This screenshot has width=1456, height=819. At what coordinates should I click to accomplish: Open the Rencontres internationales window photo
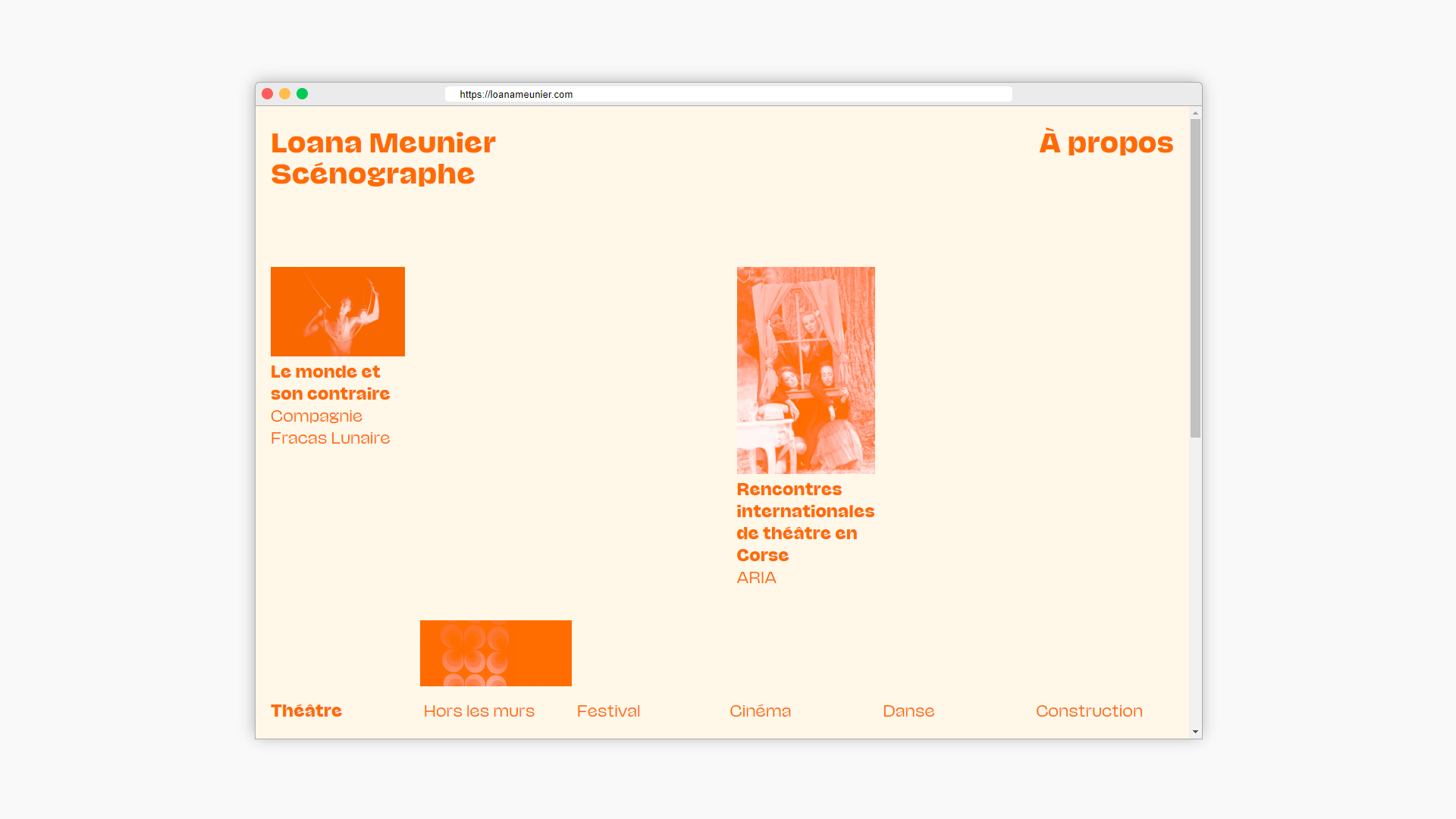(805, 370)
